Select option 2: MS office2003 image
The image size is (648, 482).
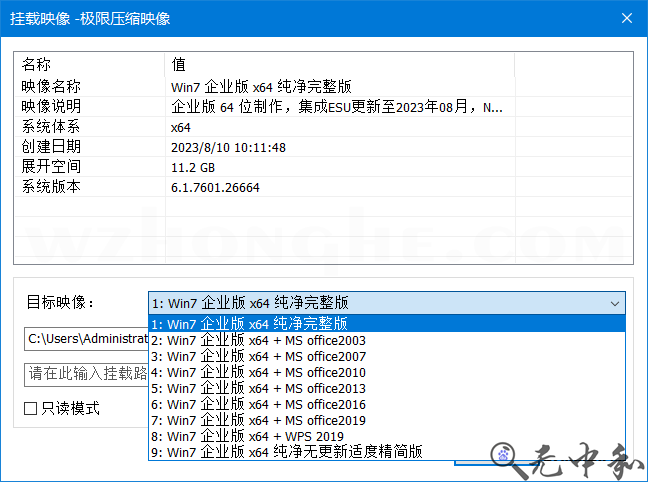(386, 340)
